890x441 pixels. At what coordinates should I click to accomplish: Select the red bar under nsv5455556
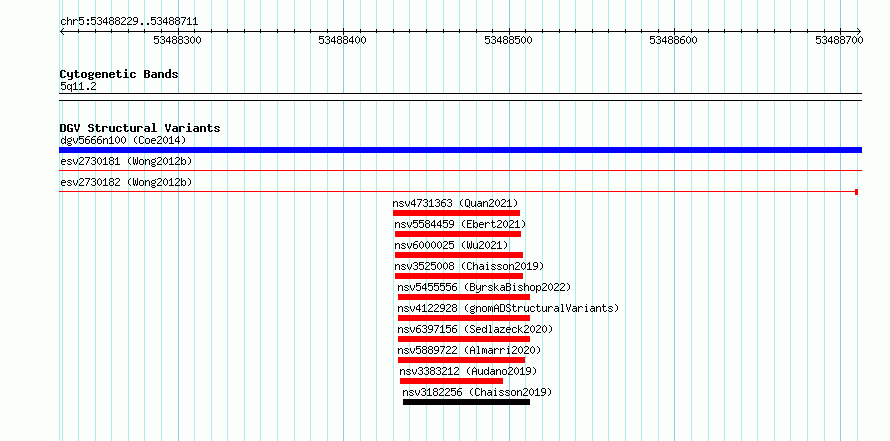click(x=464, y=297)
